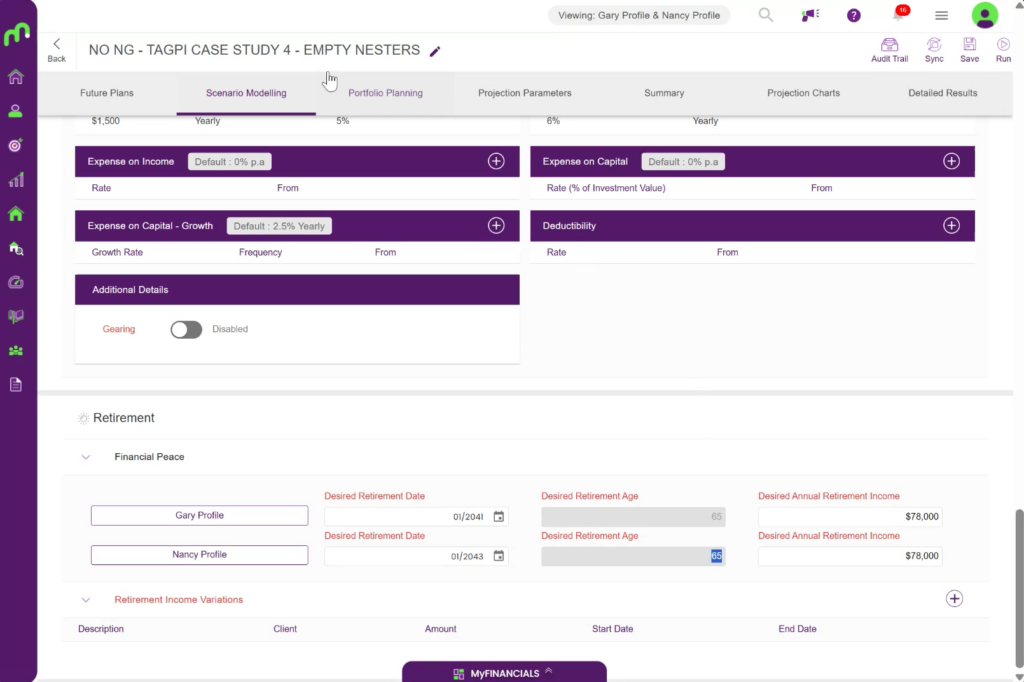Viewport: 1024px width, 682px height.
Task: Open the help question mark icon
Action: (x=854, y=15)
